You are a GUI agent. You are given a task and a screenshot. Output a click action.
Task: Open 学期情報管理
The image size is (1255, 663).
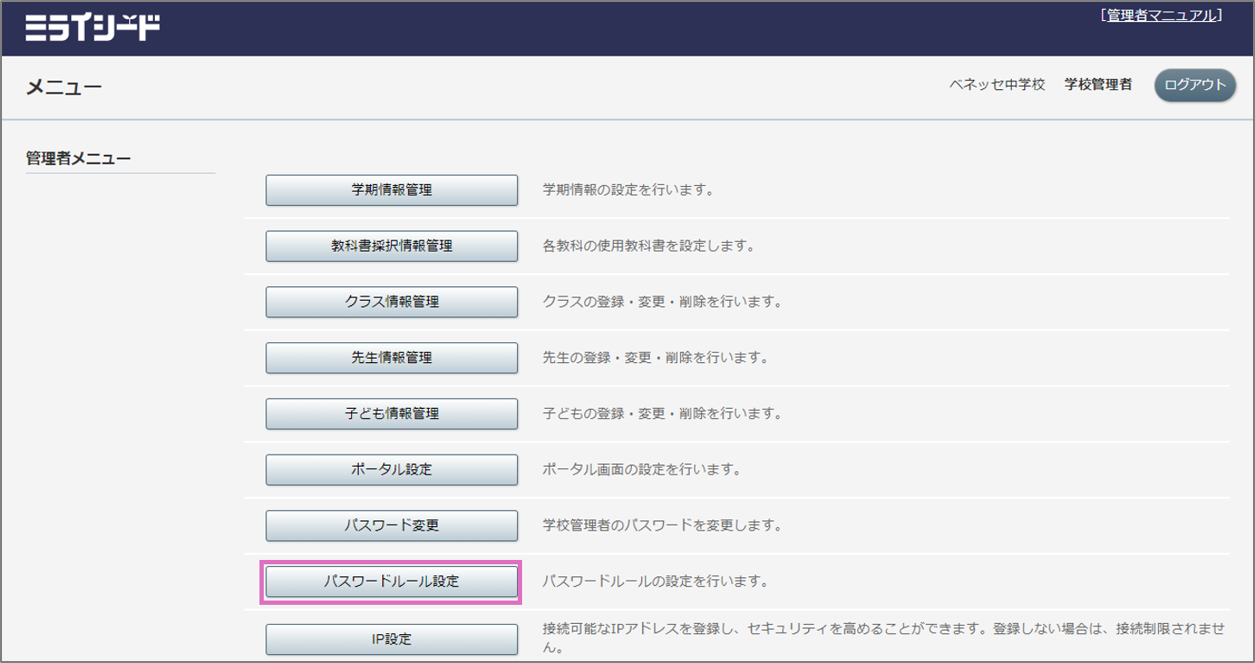[391, 190]
